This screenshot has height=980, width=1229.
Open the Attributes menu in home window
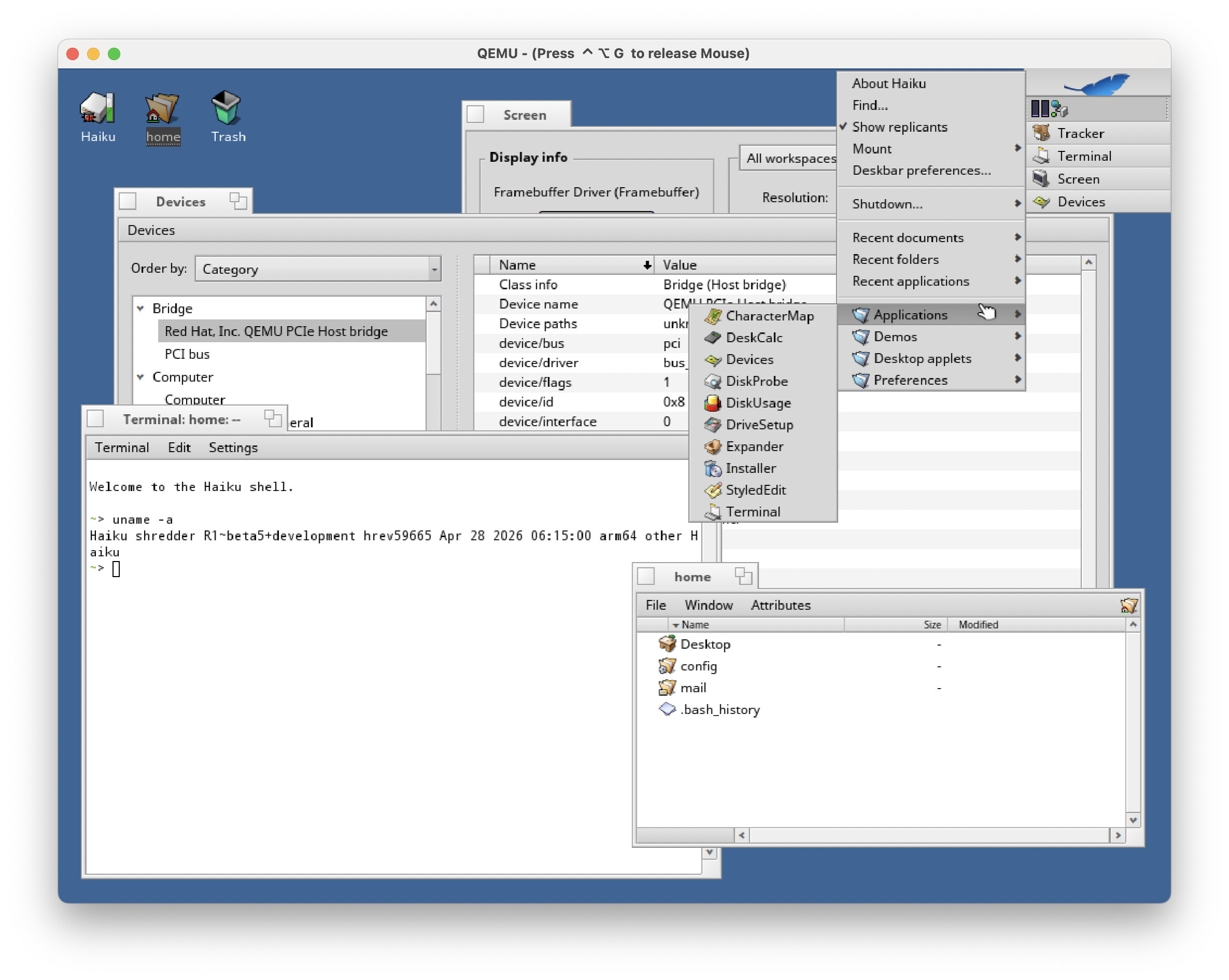[x=780, y=605]
